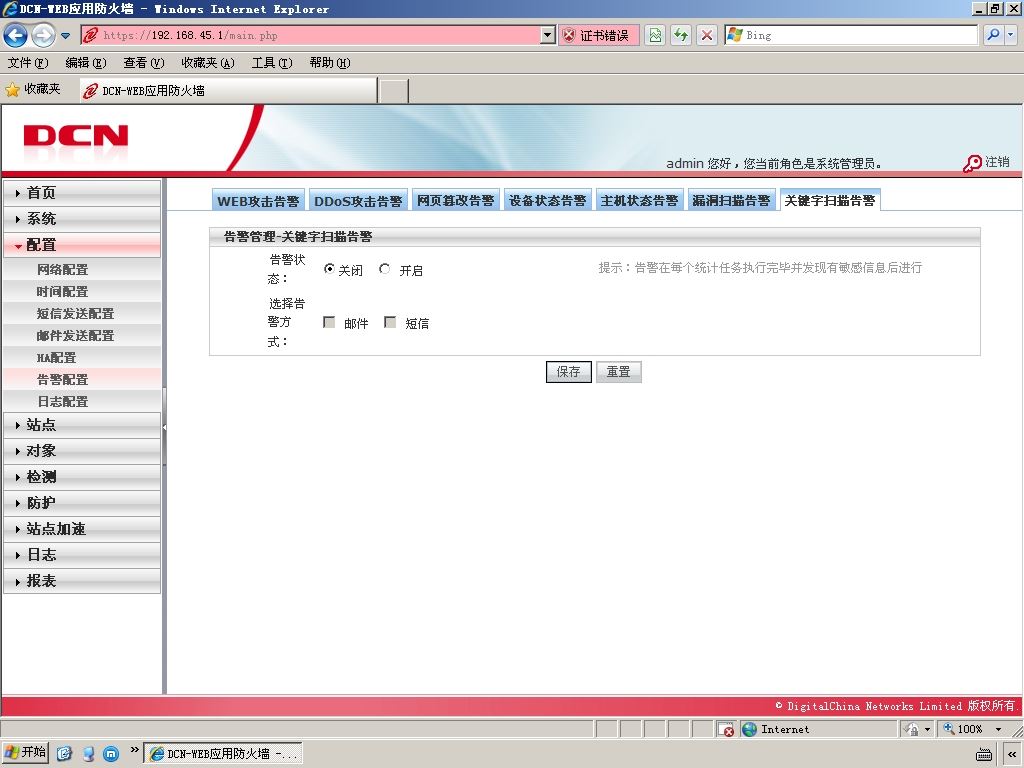Switch to the DDoS攻击告警 tab
The width and height of the screenshot is (1024, 768).
[x=358, y=200]
